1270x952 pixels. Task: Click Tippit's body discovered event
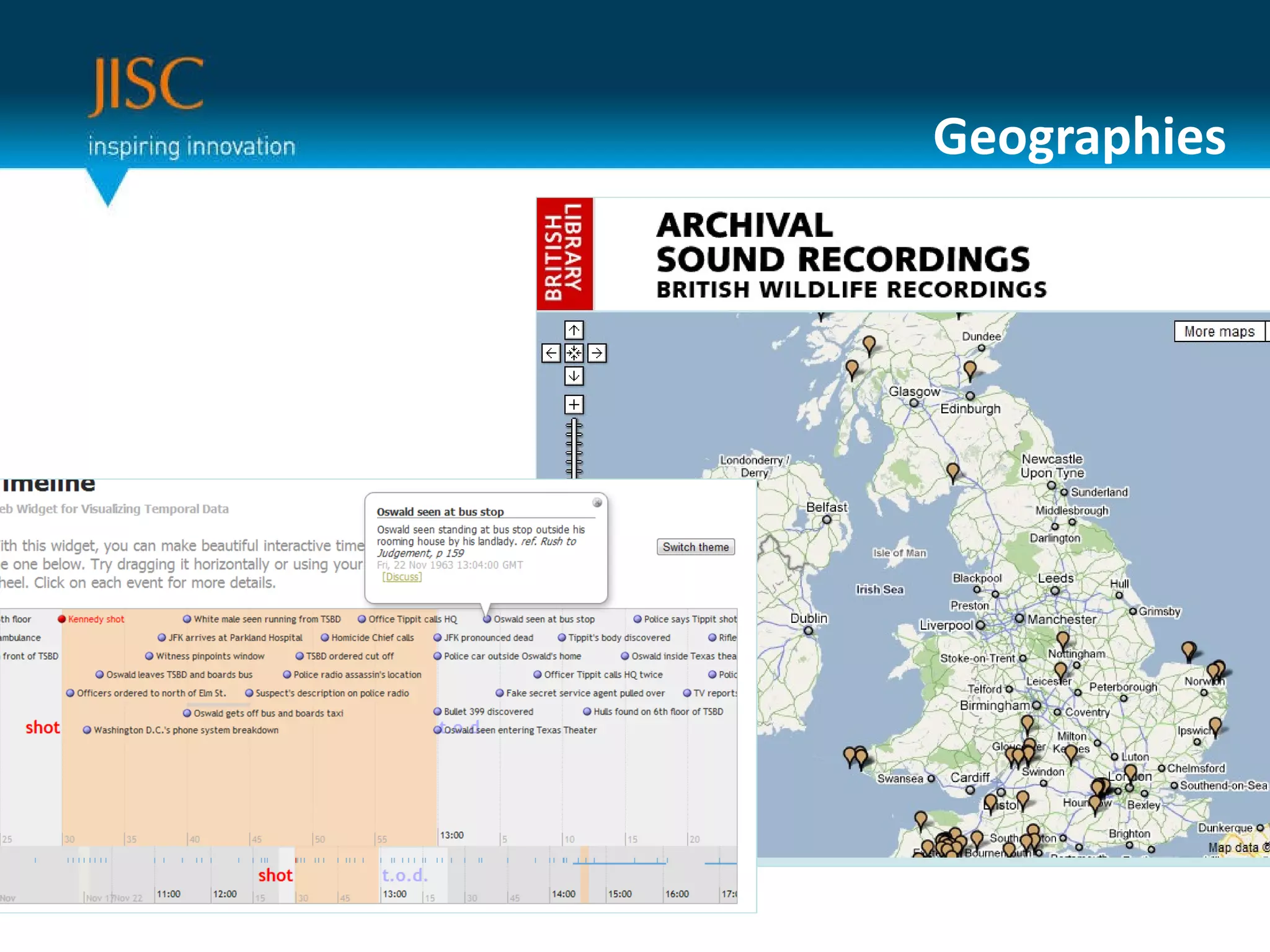click(x=619, y=638)
